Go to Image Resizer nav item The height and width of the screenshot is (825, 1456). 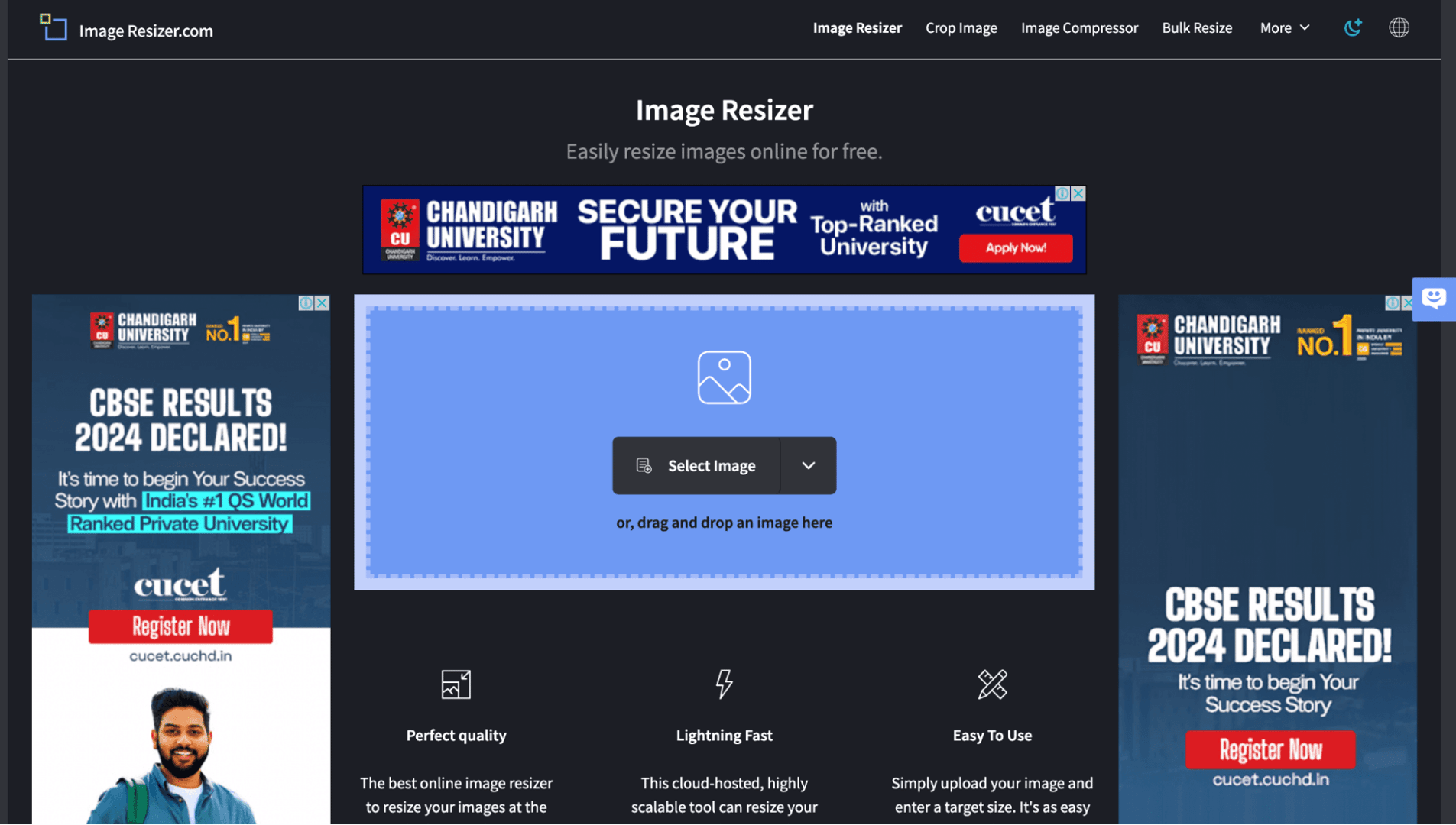[x=857, y=27]
